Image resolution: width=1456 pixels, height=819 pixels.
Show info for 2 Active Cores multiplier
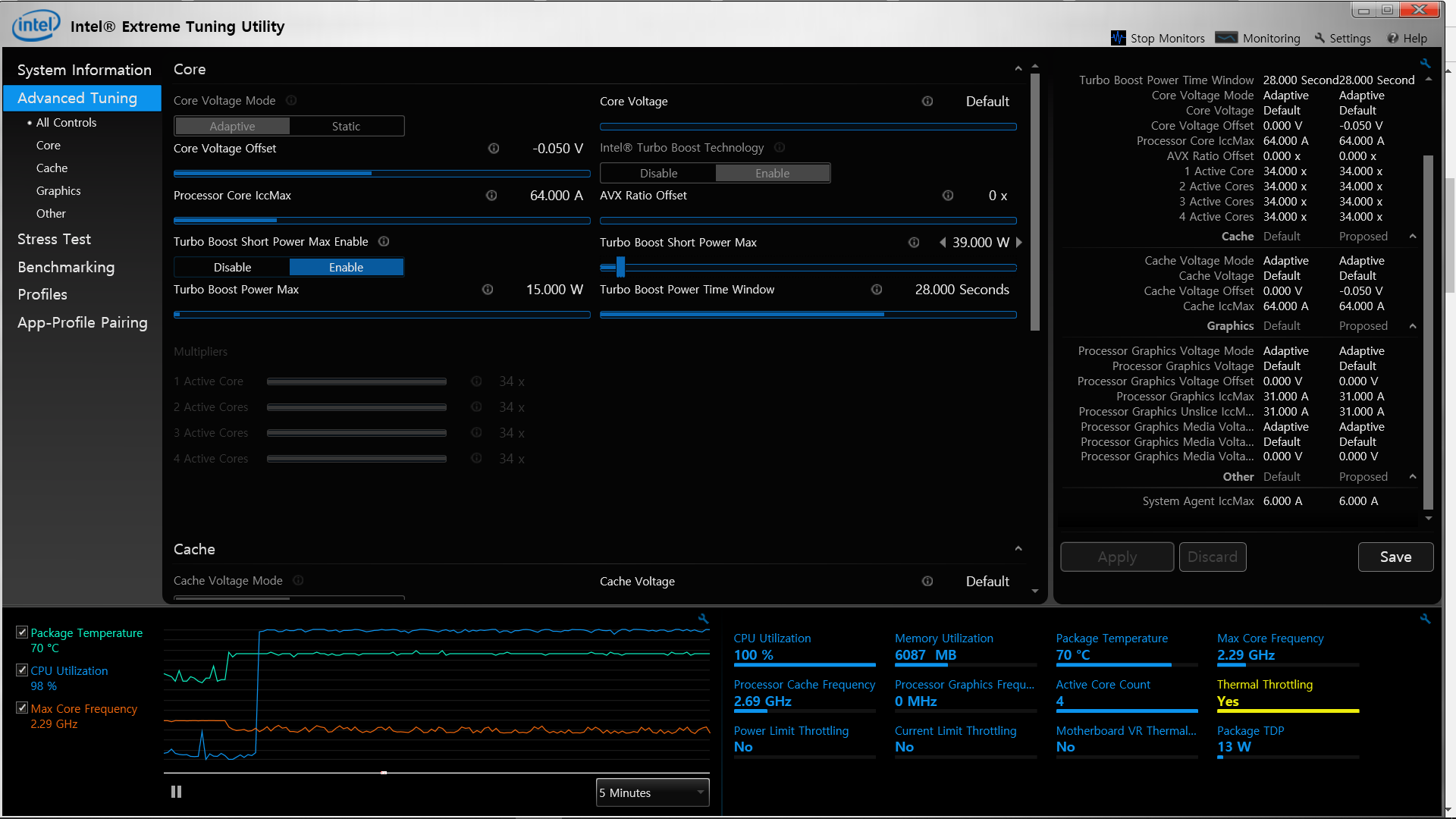[x=476, y=406]
